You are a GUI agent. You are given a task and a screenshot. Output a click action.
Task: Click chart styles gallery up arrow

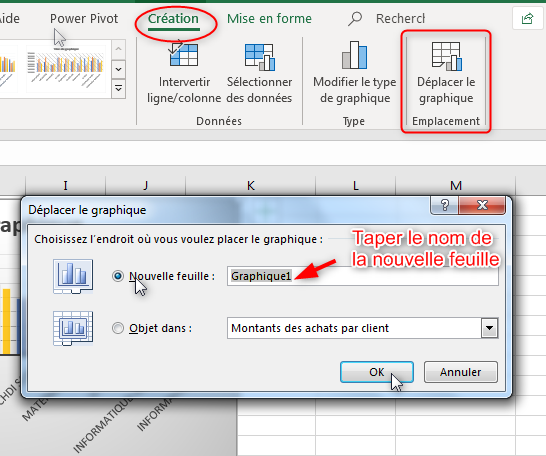pos(118,49)
